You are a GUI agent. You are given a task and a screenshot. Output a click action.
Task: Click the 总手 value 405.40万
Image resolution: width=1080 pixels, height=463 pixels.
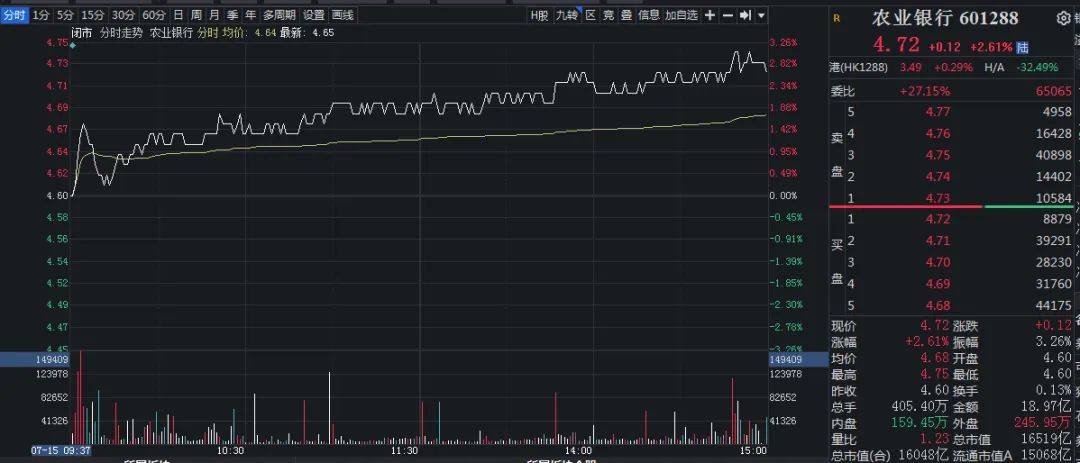point(920,407)
